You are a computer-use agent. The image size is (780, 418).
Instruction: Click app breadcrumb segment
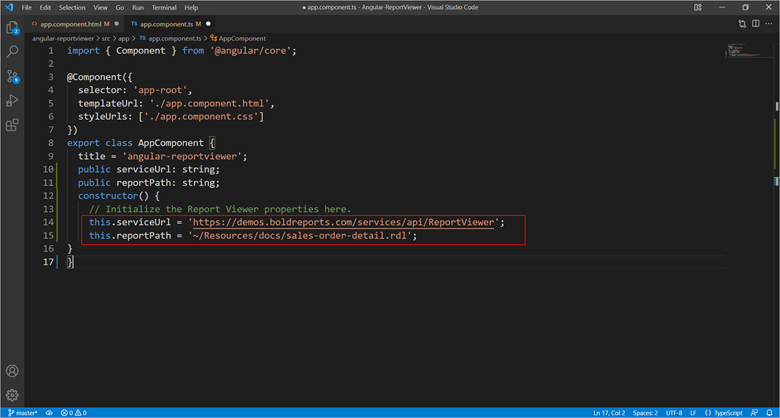(123, 38)
